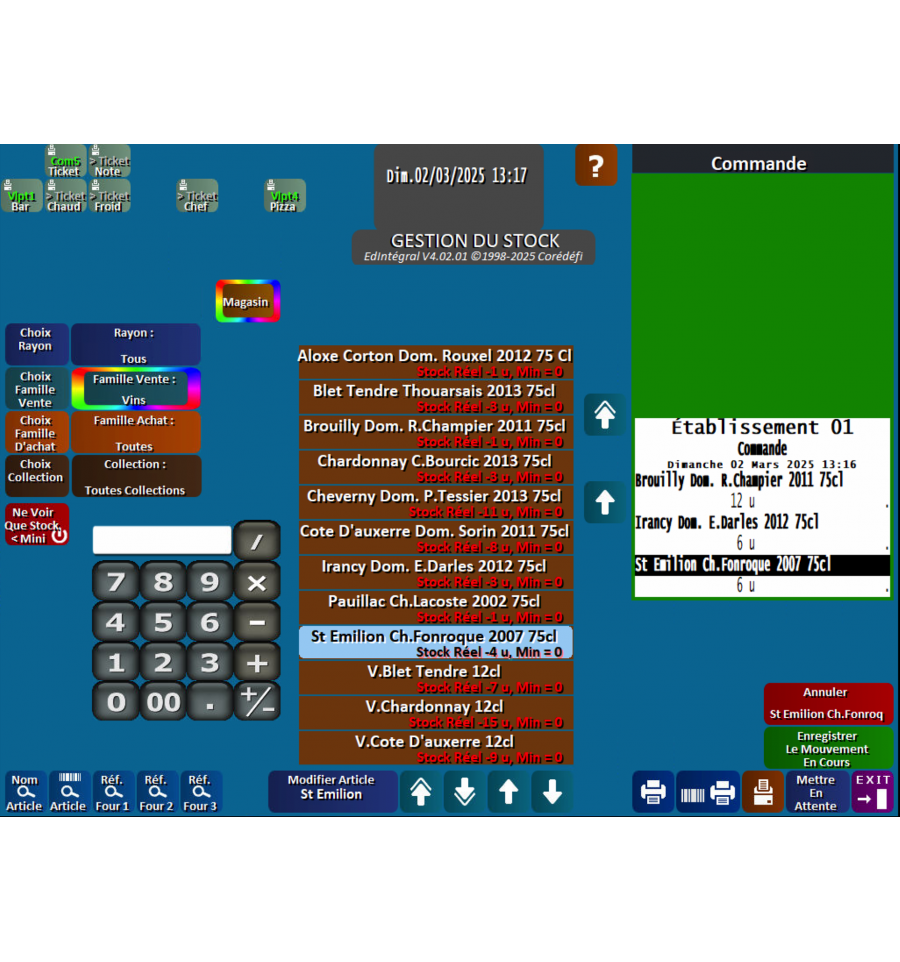Select V.Chardonnay 12cl in the list
This screenshot has height=962, width=900.
pos(435,713)
